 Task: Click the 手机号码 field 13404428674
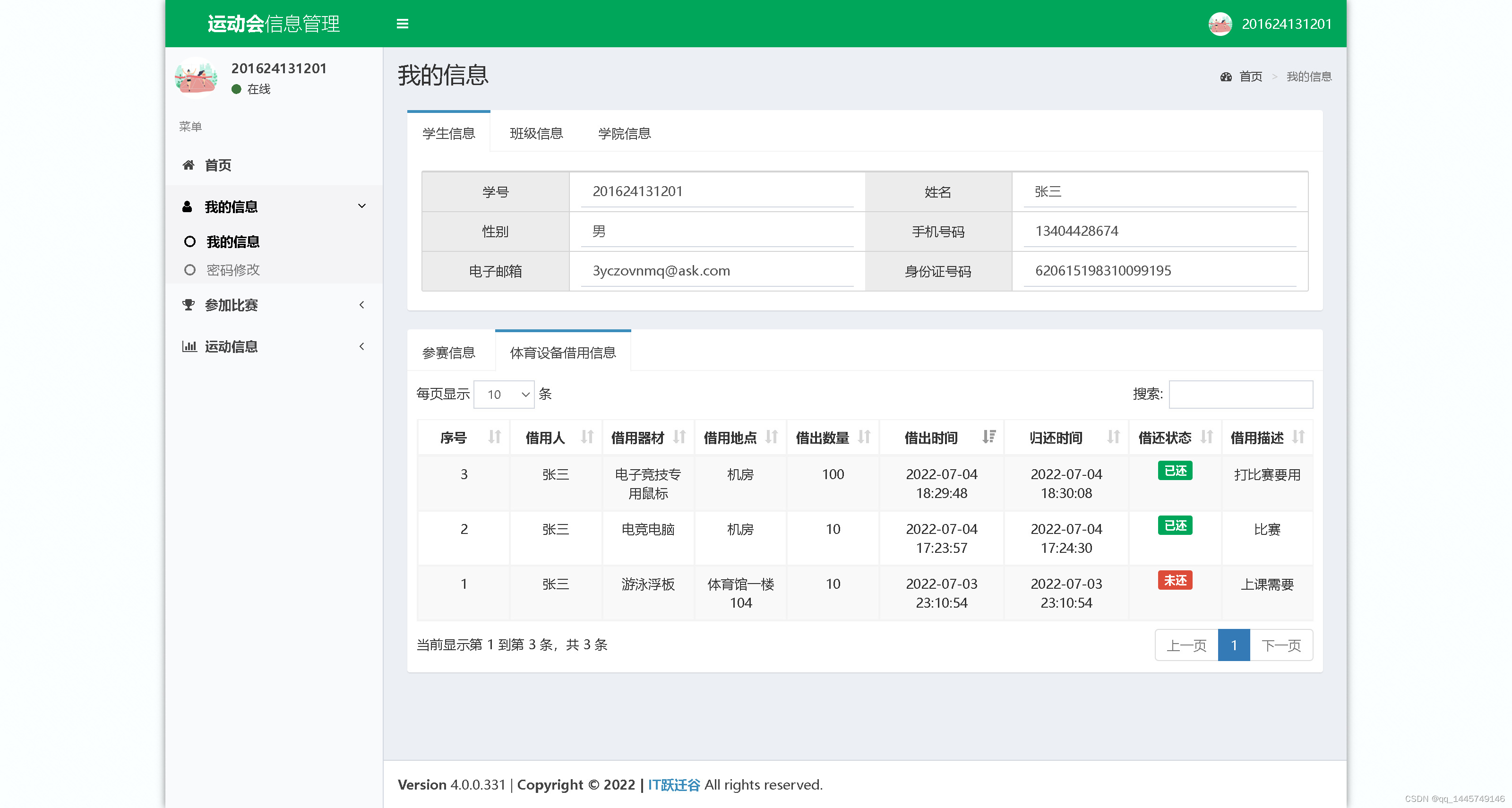[x=1159, y=232]
